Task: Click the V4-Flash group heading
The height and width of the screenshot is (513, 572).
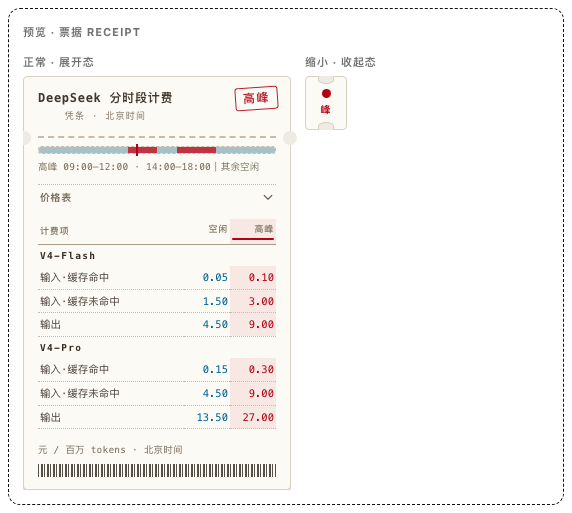Action: (67, 256)
